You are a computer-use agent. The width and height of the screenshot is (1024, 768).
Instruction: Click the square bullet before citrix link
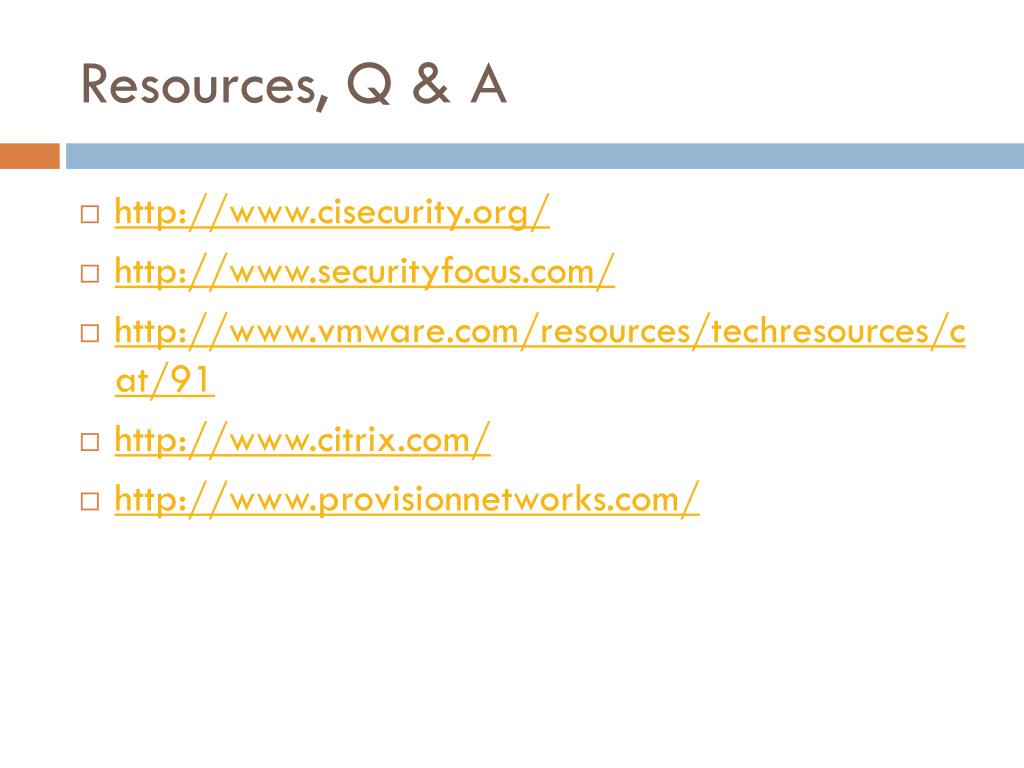tap(90, 442)
